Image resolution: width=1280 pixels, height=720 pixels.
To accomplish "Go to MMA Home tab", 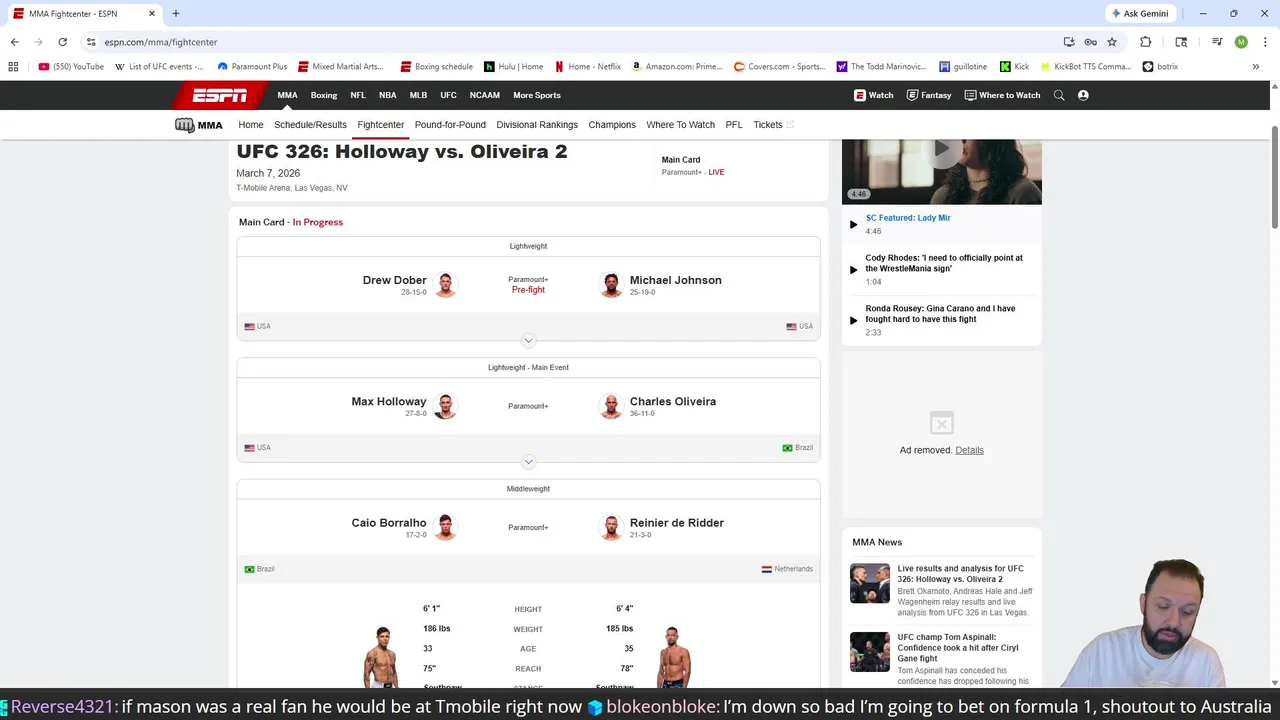I will pos(251,125).
